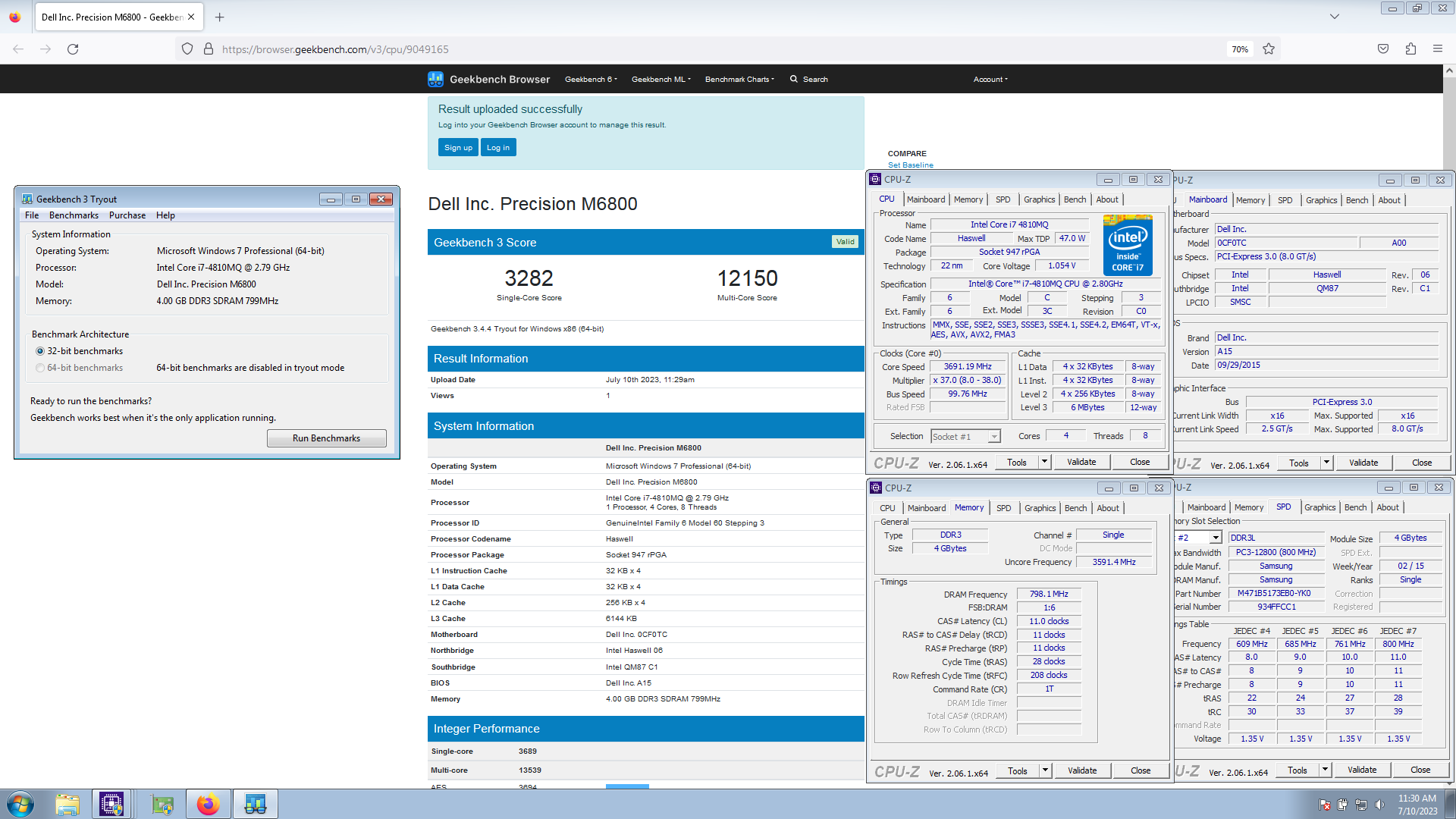This screenshot has width=1456, height=819.
Task: Click the Firefox taskbar icon
Action: 208,804
